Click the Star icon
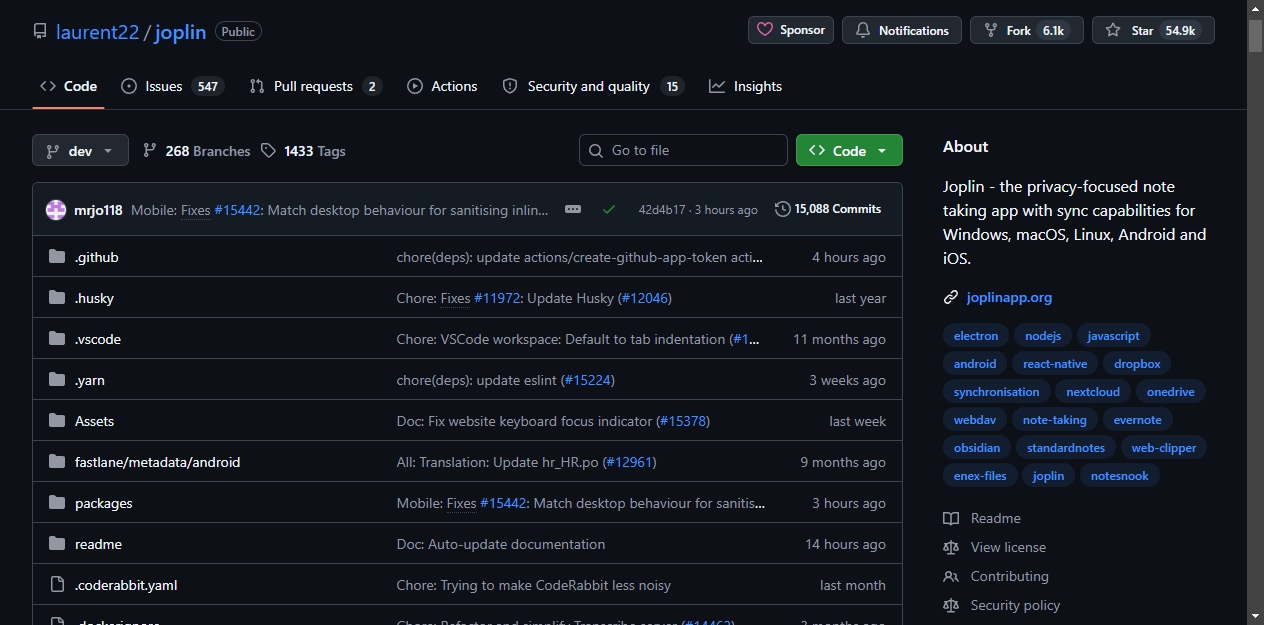Viewport: 1264px width, 625px height. 1113,31
